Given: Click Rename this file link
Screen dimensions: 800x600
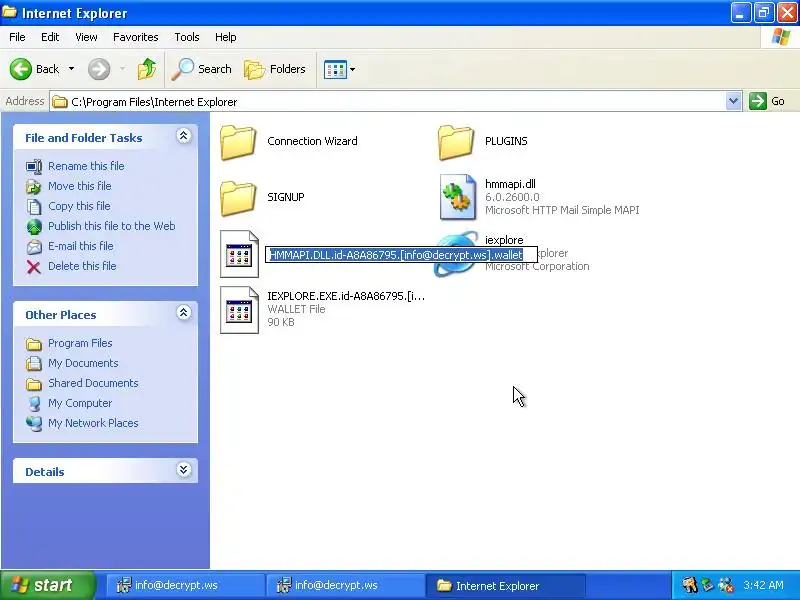Looking at the screenshot, I should pos(86,166).
